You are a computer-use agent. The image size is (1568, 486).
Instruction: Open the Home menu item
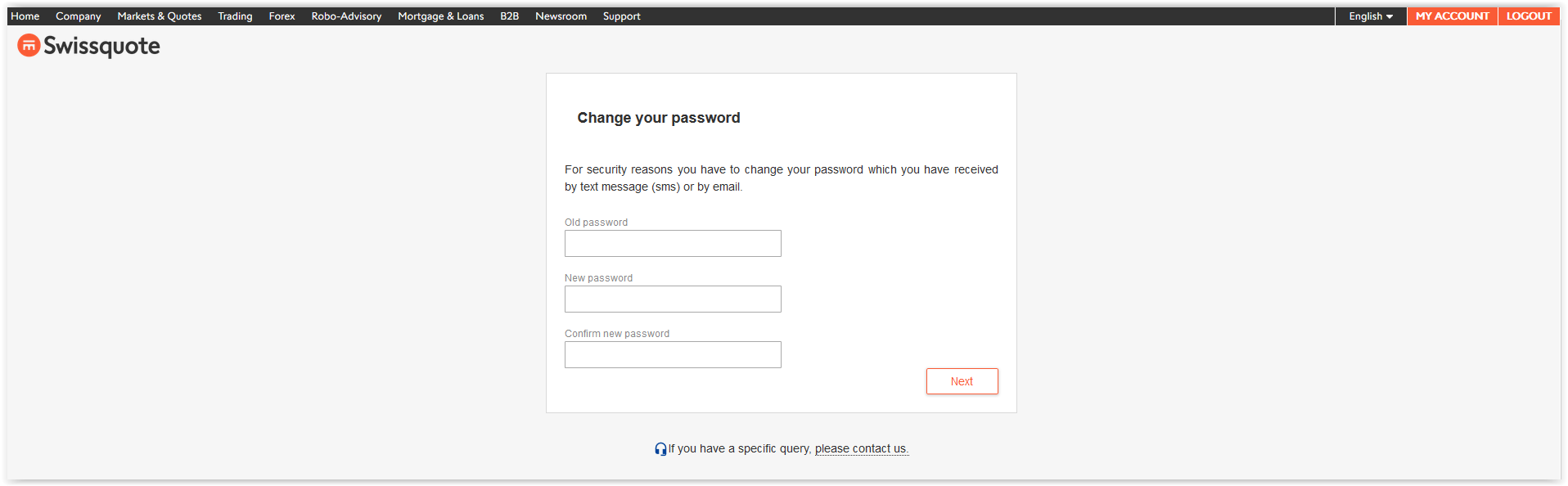25,16
